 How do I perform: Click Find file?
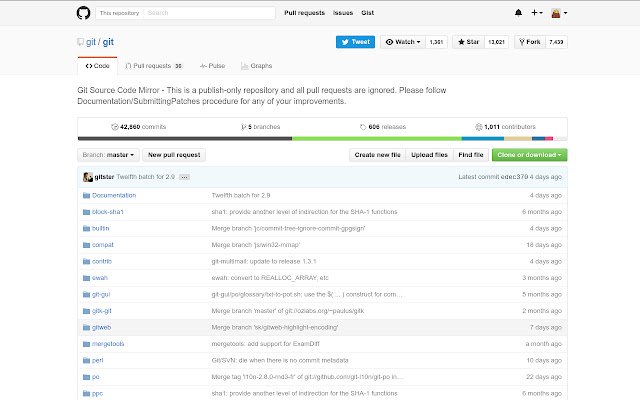(x=471, y=155)
